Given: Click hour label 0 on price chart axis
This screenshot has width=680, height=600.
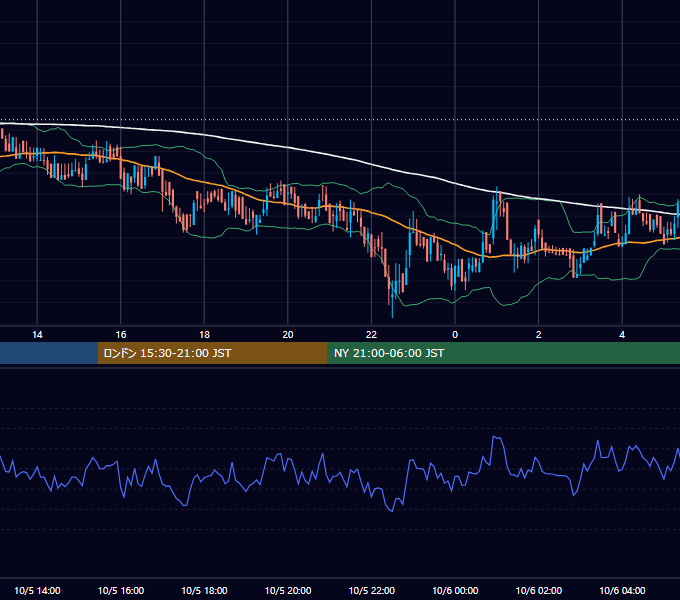Looking at the screenshot, I should point(455,335).
